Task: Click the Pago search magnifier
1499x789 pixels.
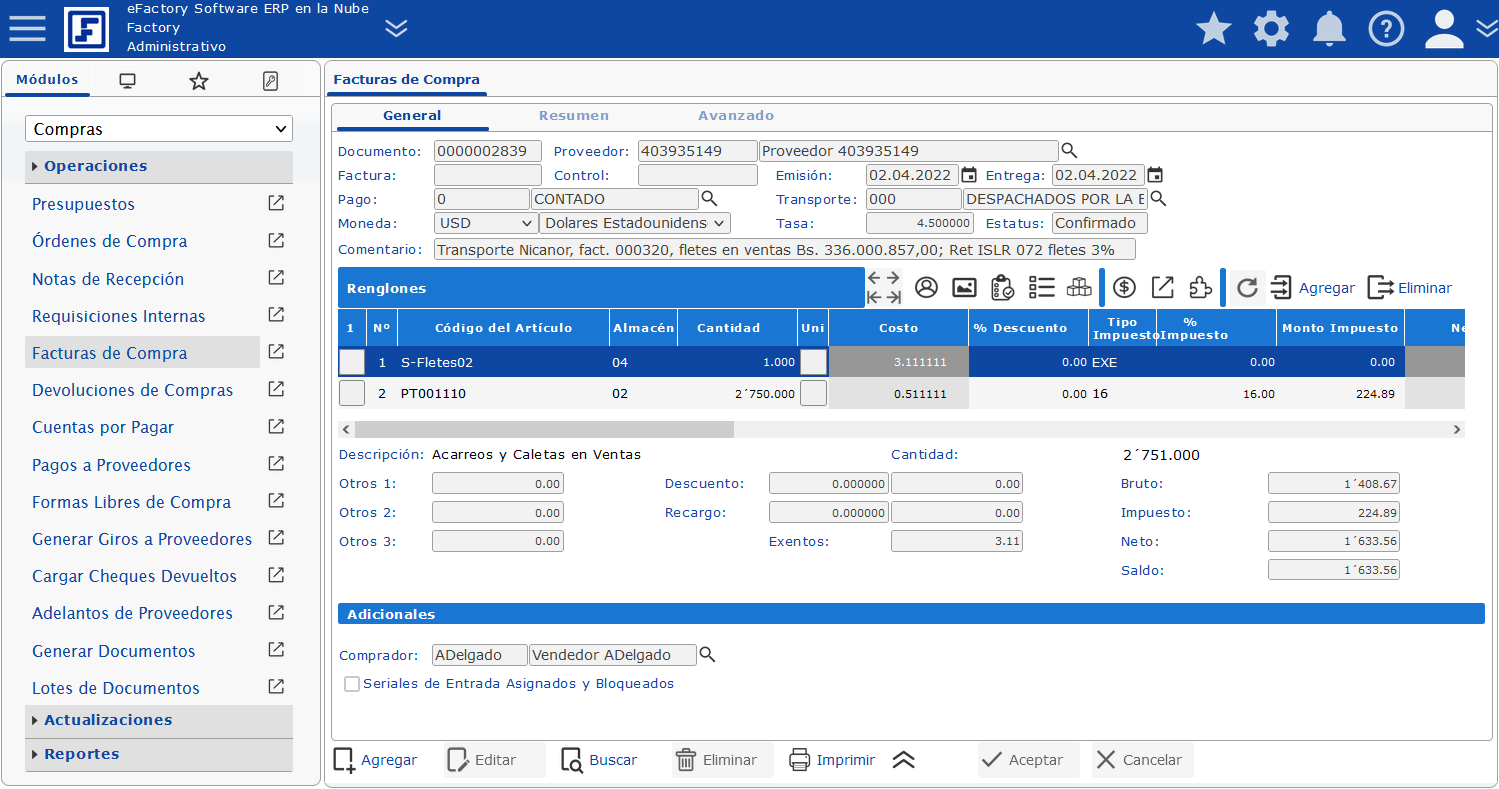Action: point(709,199)
